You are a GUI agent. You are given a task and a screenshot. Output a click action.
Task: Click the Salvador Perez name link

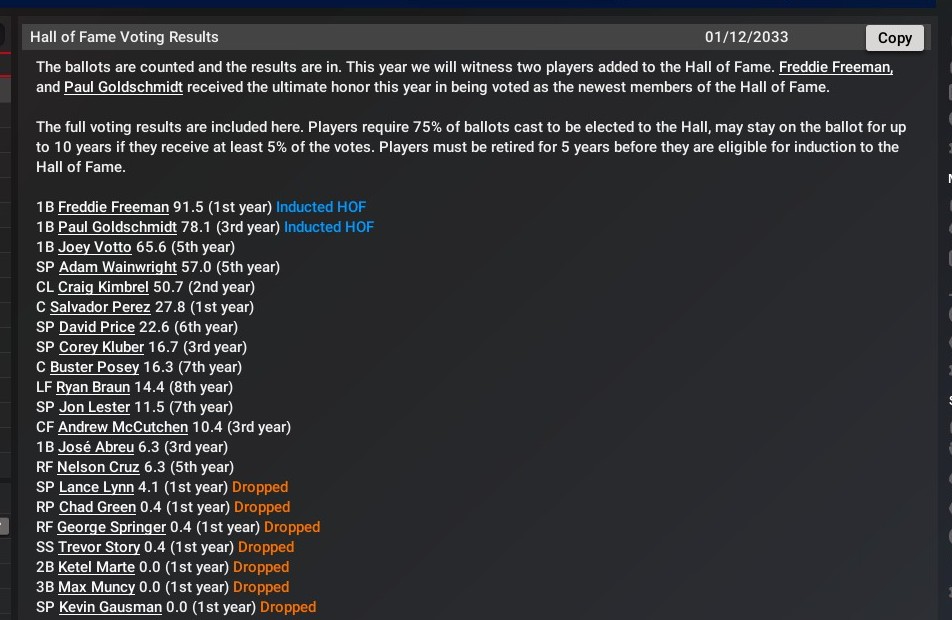100,307
